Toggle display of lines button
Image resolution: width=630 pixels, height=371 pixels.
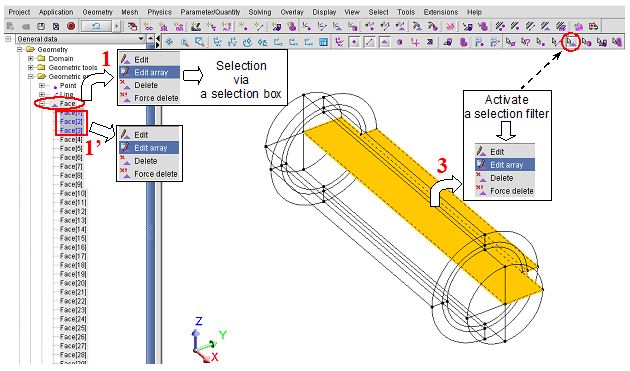click(370, 42)
